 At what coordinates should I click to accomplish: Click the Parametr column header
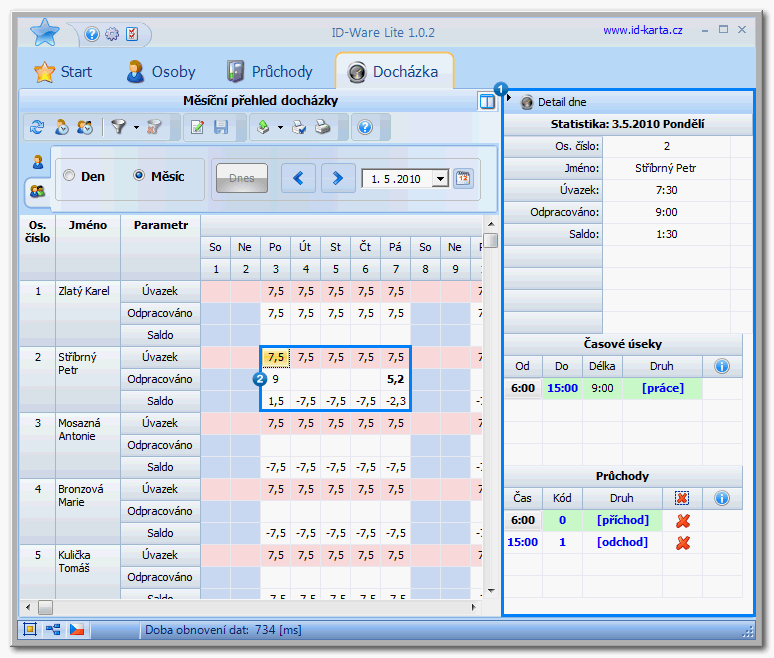[x=160, y=247]
